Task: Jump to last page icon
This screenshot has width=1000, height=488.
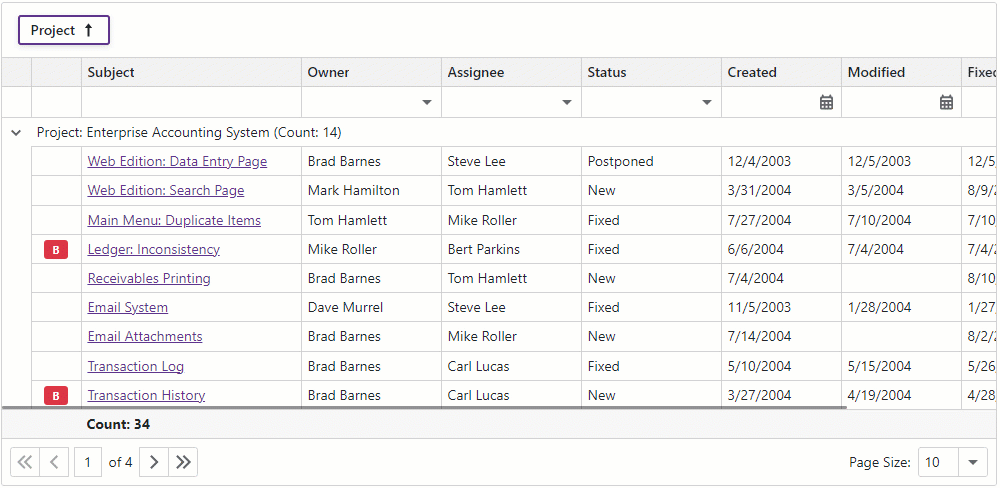Action: [183, 462]
